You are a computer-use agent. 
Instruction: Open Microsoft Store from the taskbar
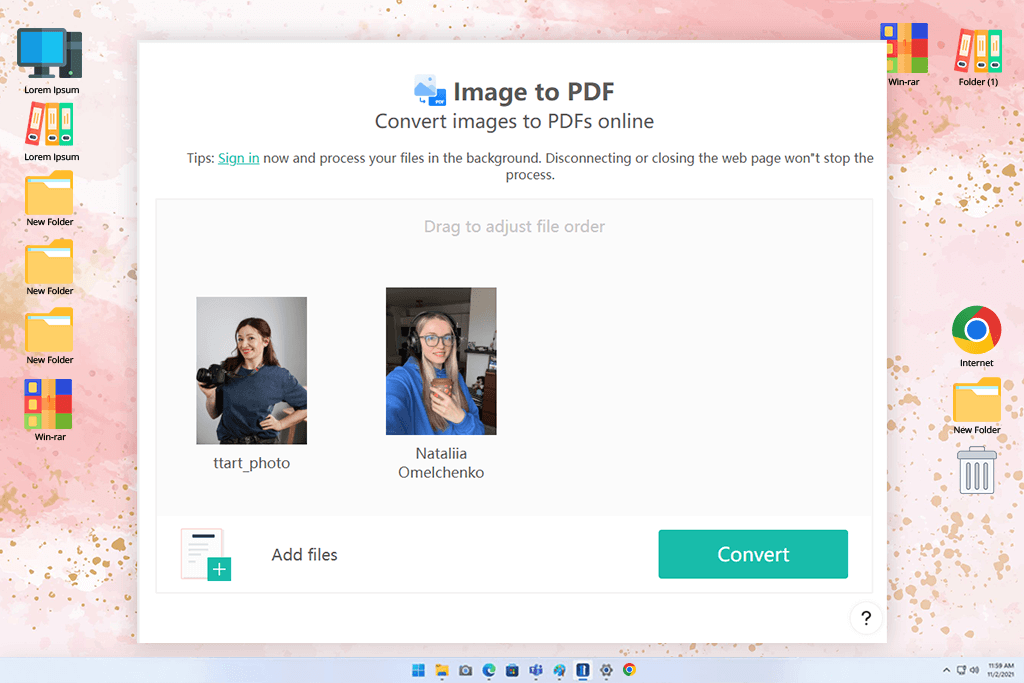[513, 670]
